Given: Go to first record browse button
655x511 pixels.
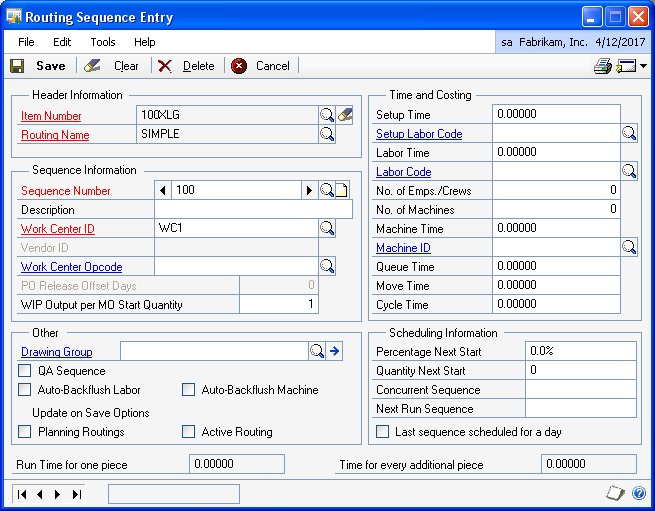Looking at the screenshot, I should click(x=22, y=494).
